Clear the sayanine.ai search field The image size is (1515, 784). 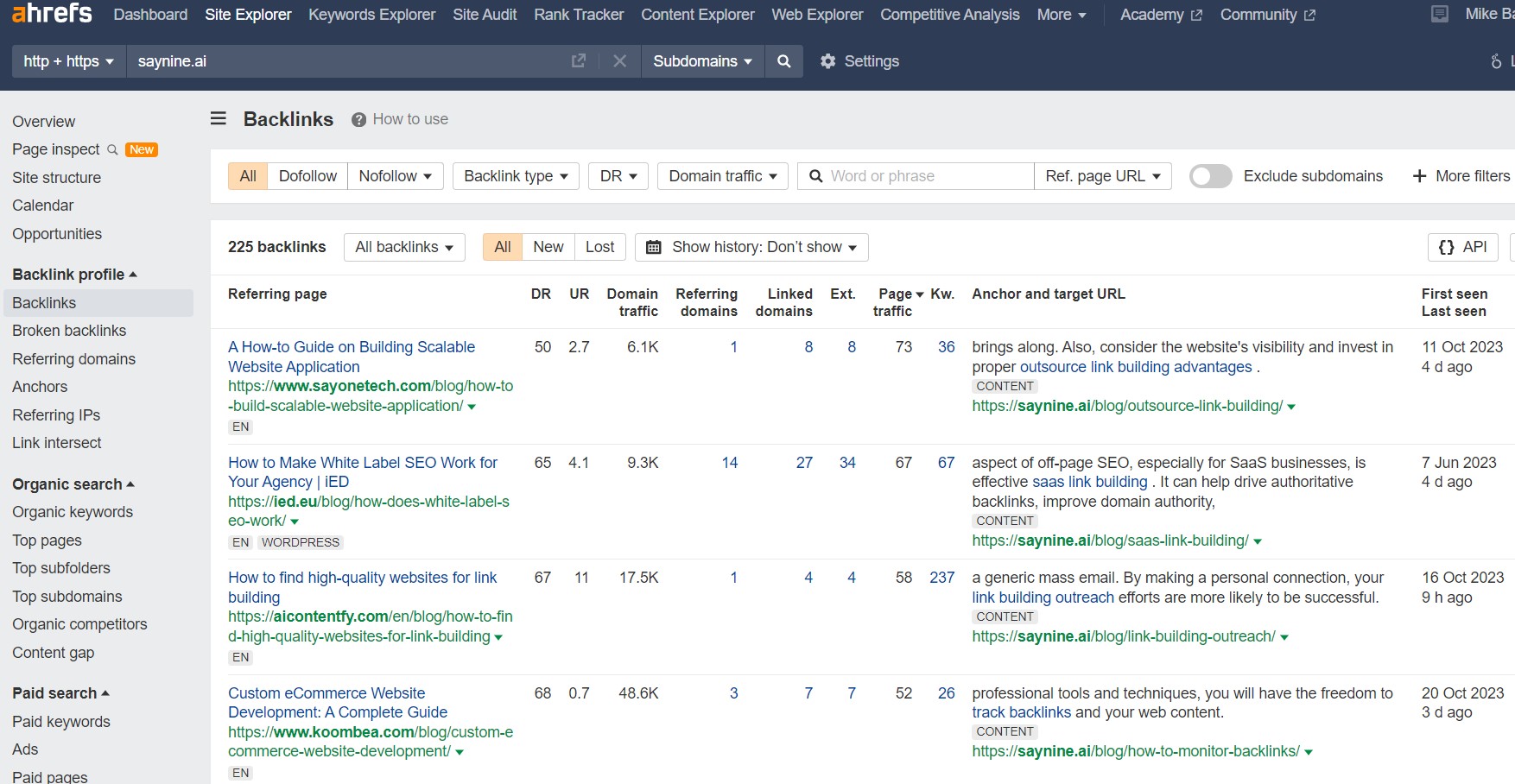click(619, 60)
